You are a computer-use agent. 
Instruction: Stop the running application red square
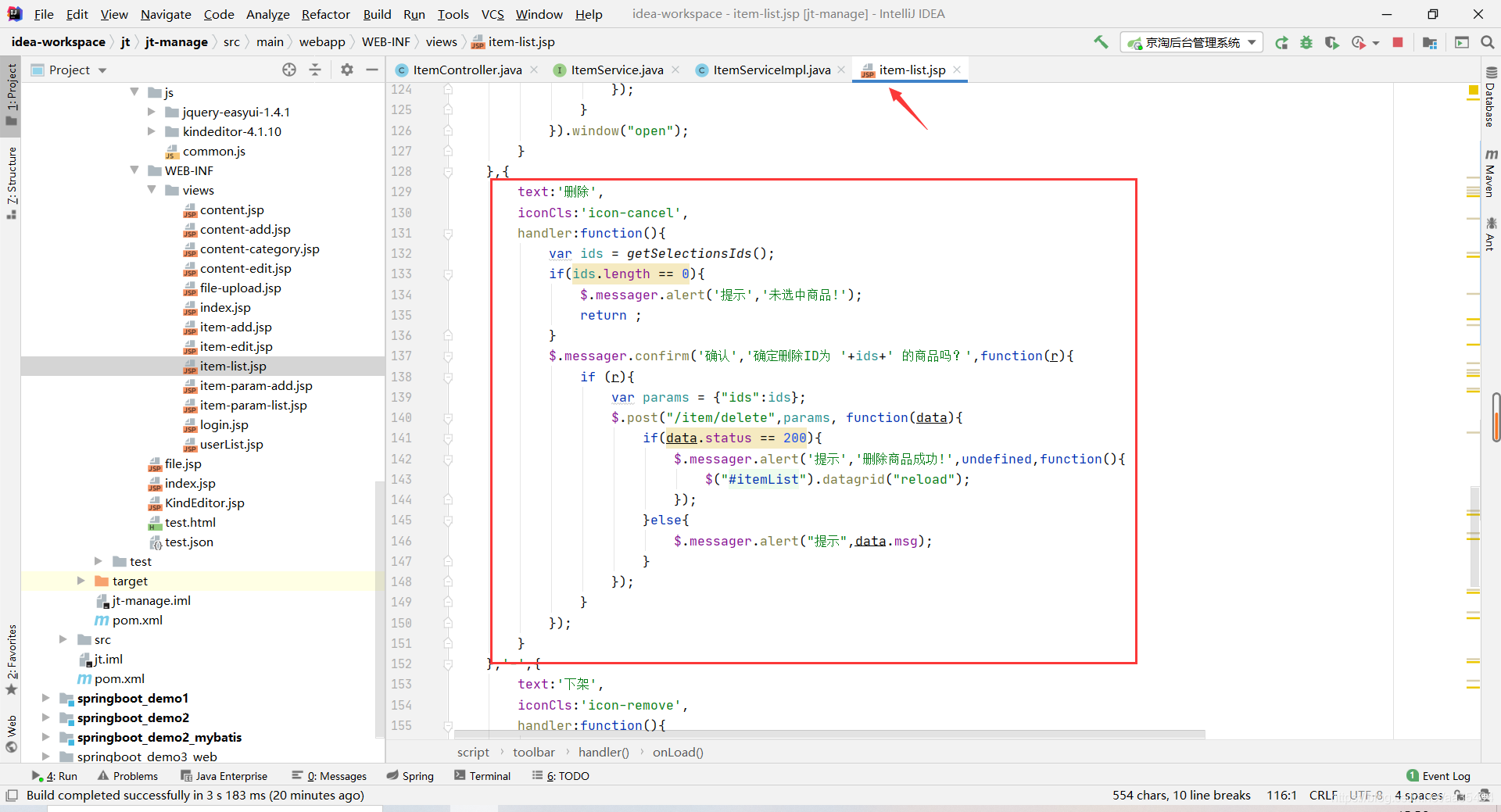pos(1398,42)
